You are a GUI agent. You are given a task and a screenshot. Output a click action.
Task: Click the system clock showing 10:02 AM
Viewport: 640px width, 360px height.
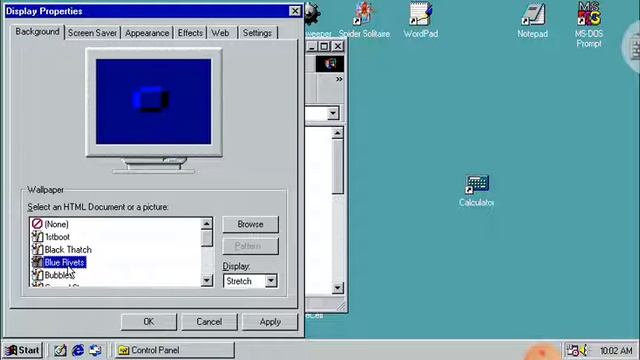pos(616,351)
